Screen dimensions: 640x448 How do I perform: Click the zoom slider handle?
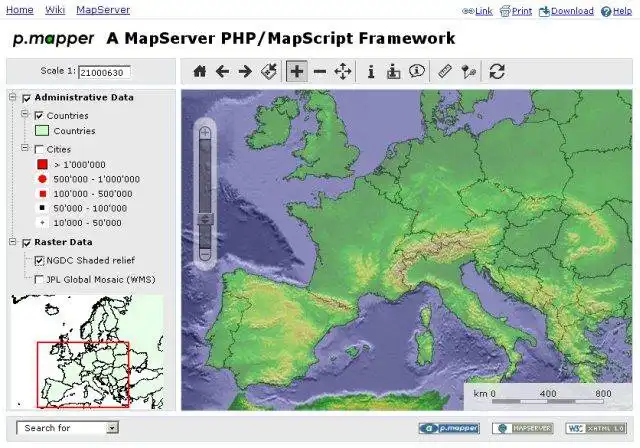[205, 220]
